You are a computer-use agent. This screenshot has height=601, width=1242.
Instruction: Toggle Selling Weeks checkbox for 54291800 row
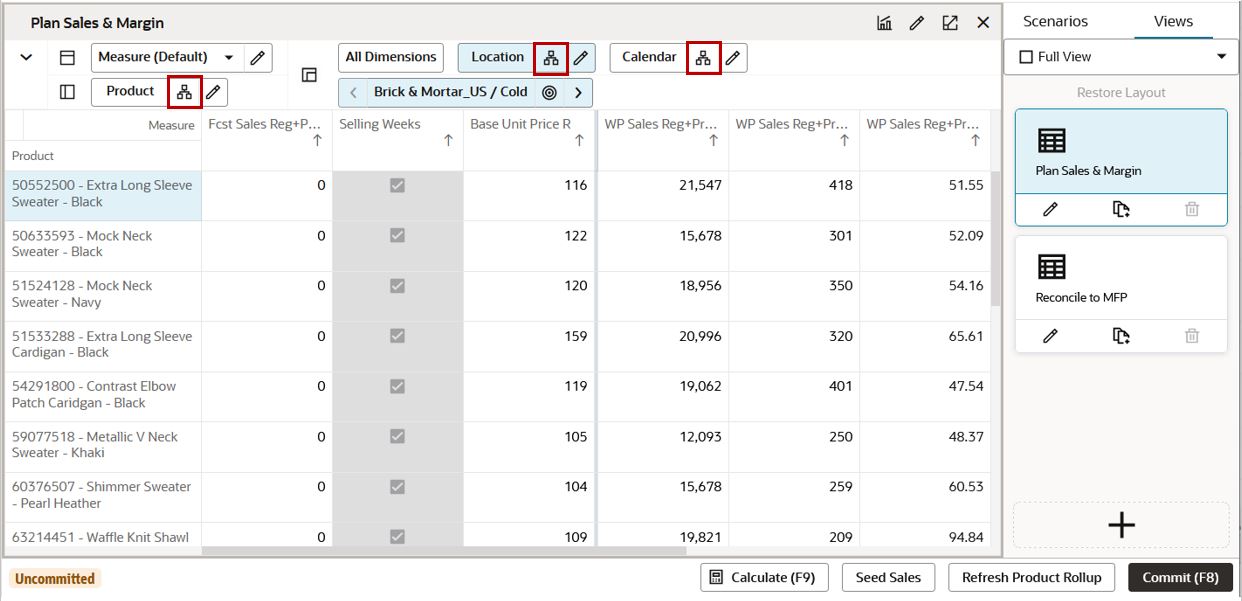point(397,386)
